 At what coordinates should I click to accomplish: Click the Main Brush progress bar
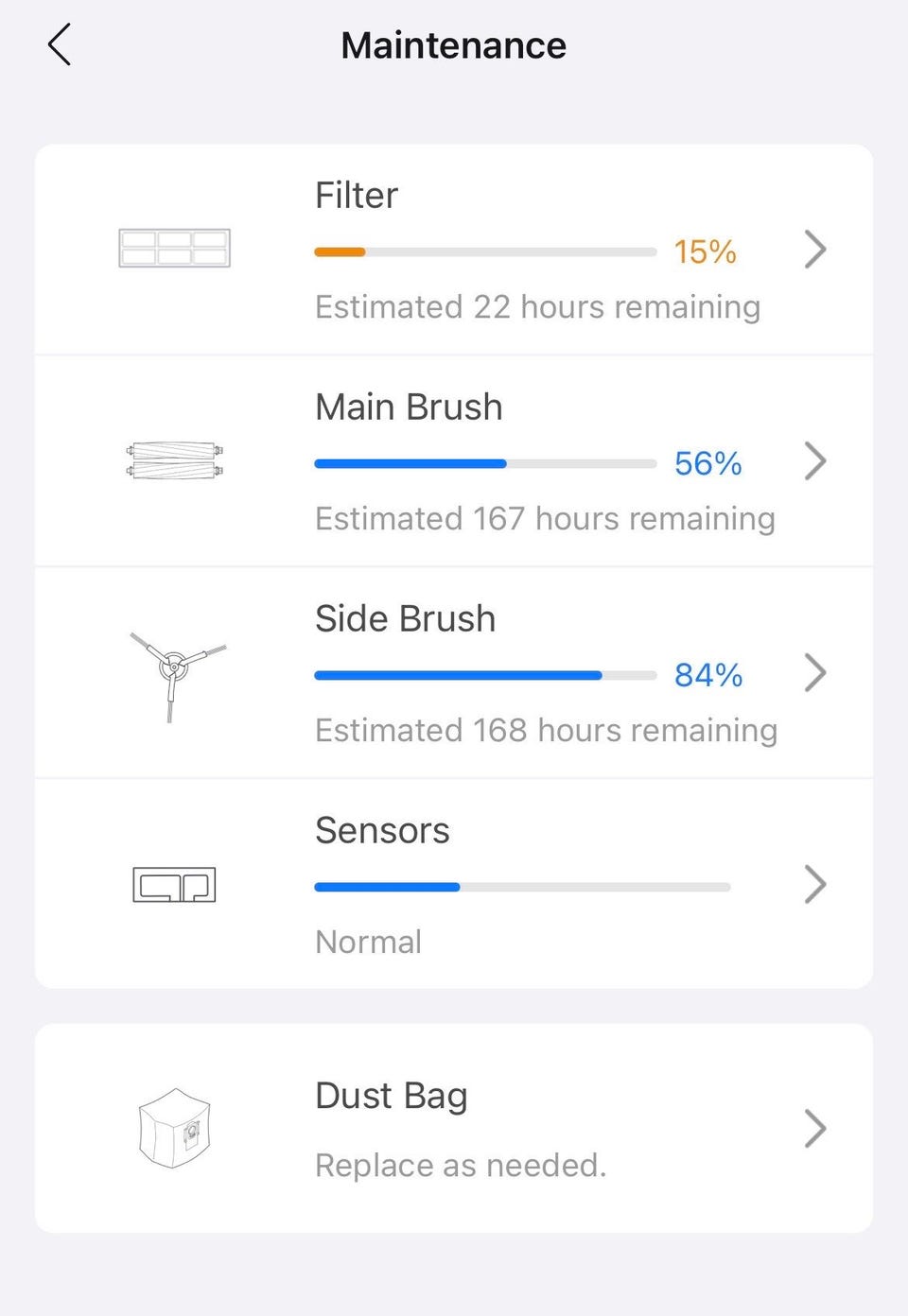485,464
